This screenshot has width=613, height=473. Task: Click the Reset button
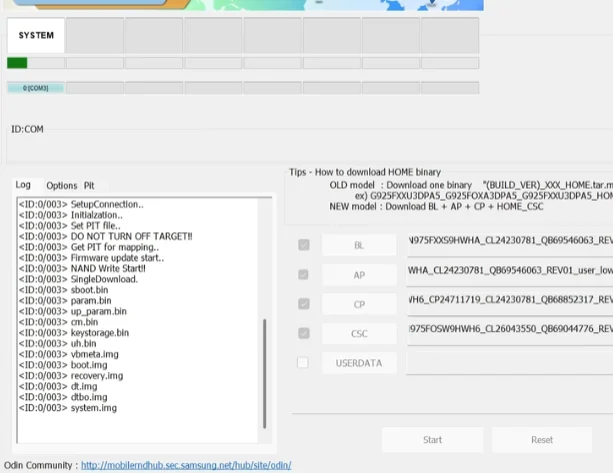(542, 440)
